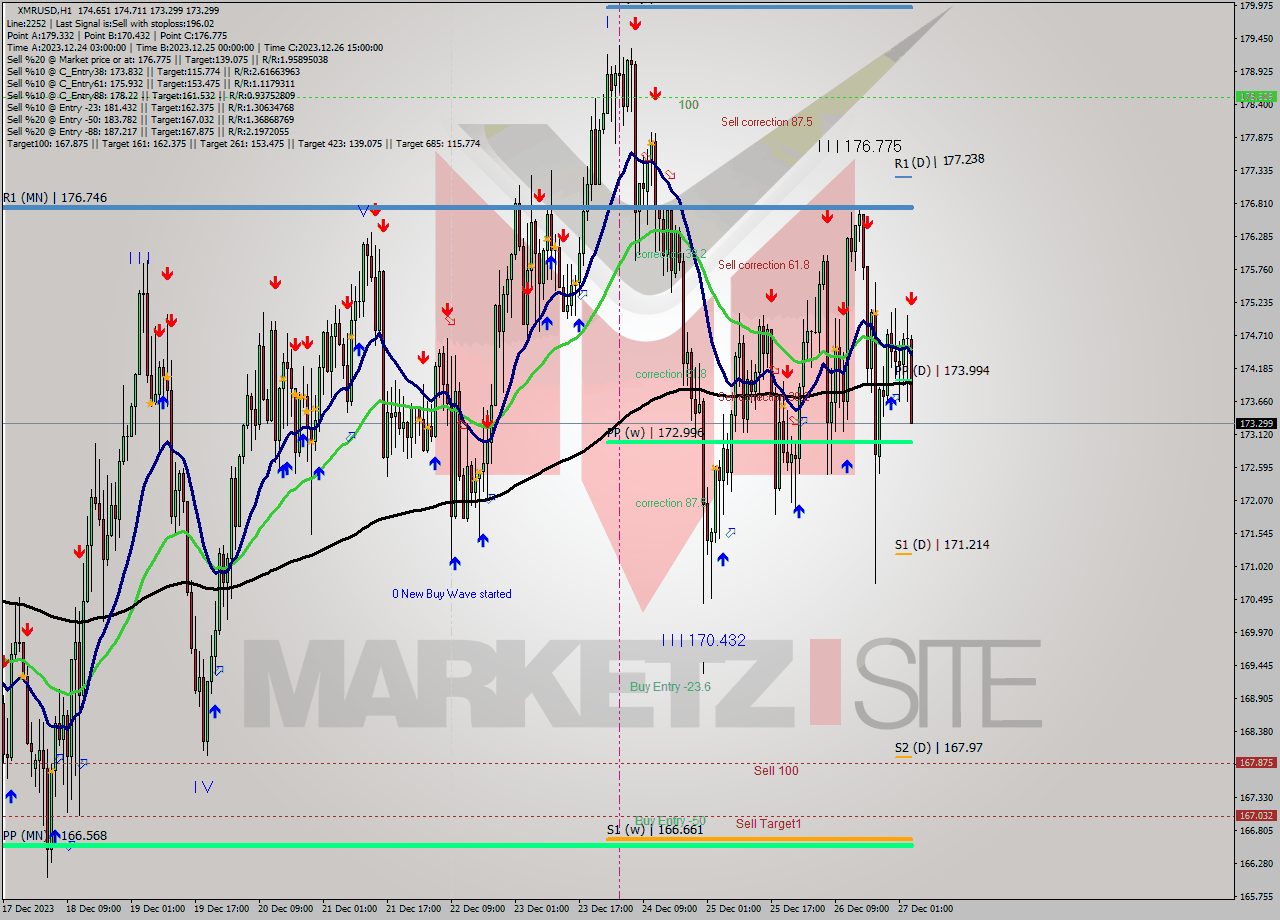
Task: Click the 172.070 price axis label
Action: (x=1255, y=500)
